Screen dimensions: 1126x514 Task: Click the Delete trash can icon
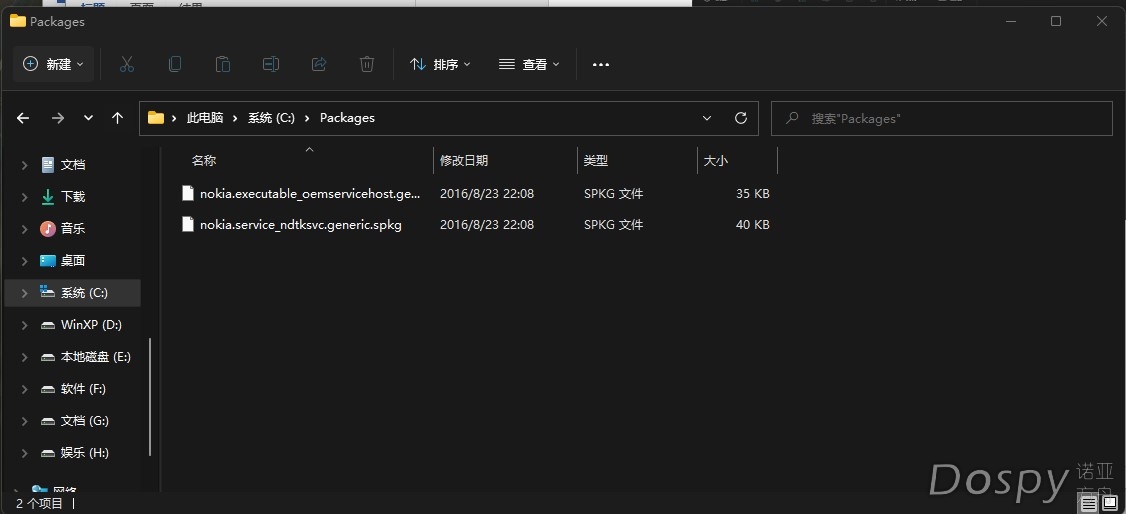click(367, 64)
